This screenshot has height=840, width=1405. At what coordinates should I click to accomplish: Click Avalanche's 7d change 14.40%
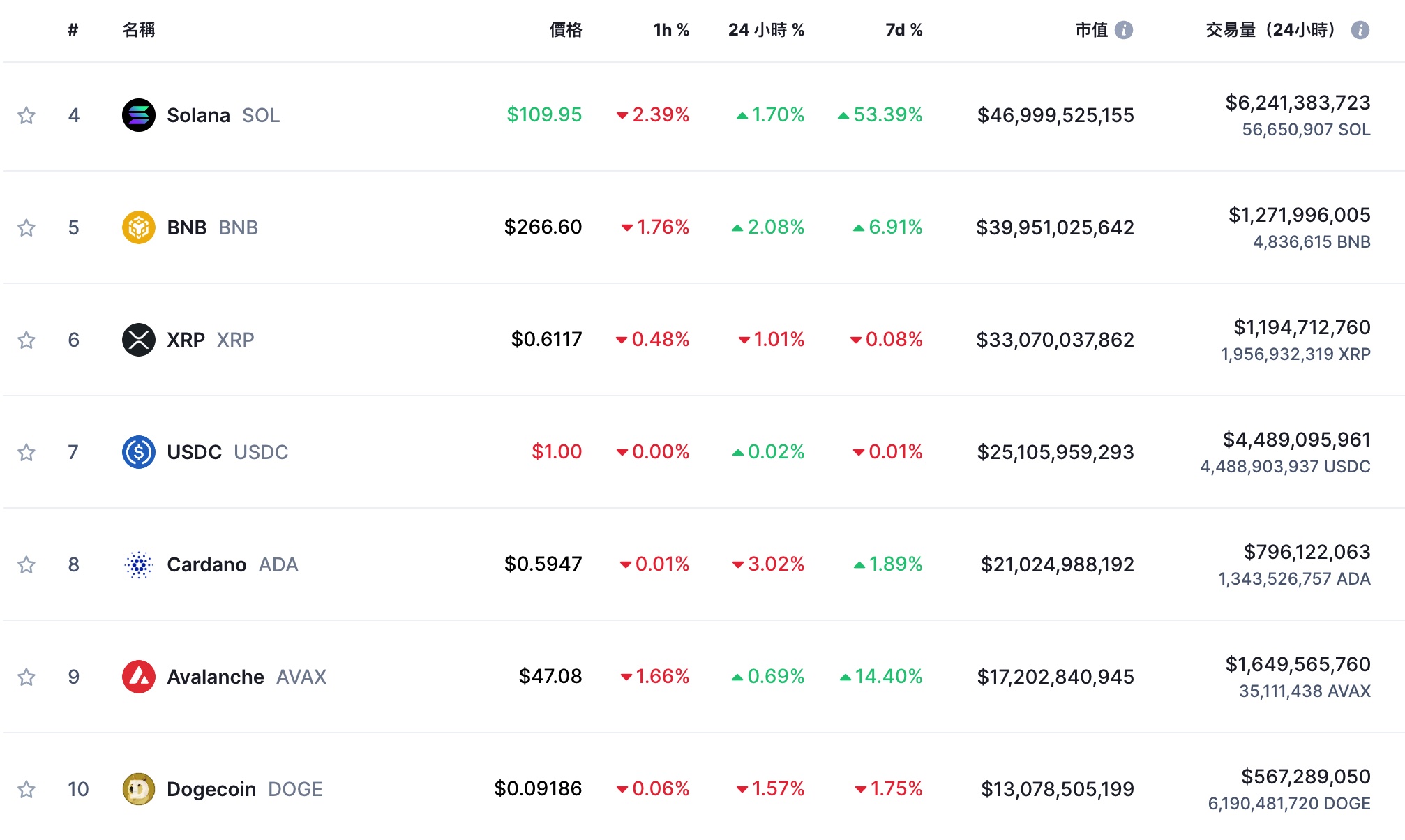click(x=881, y=676)
